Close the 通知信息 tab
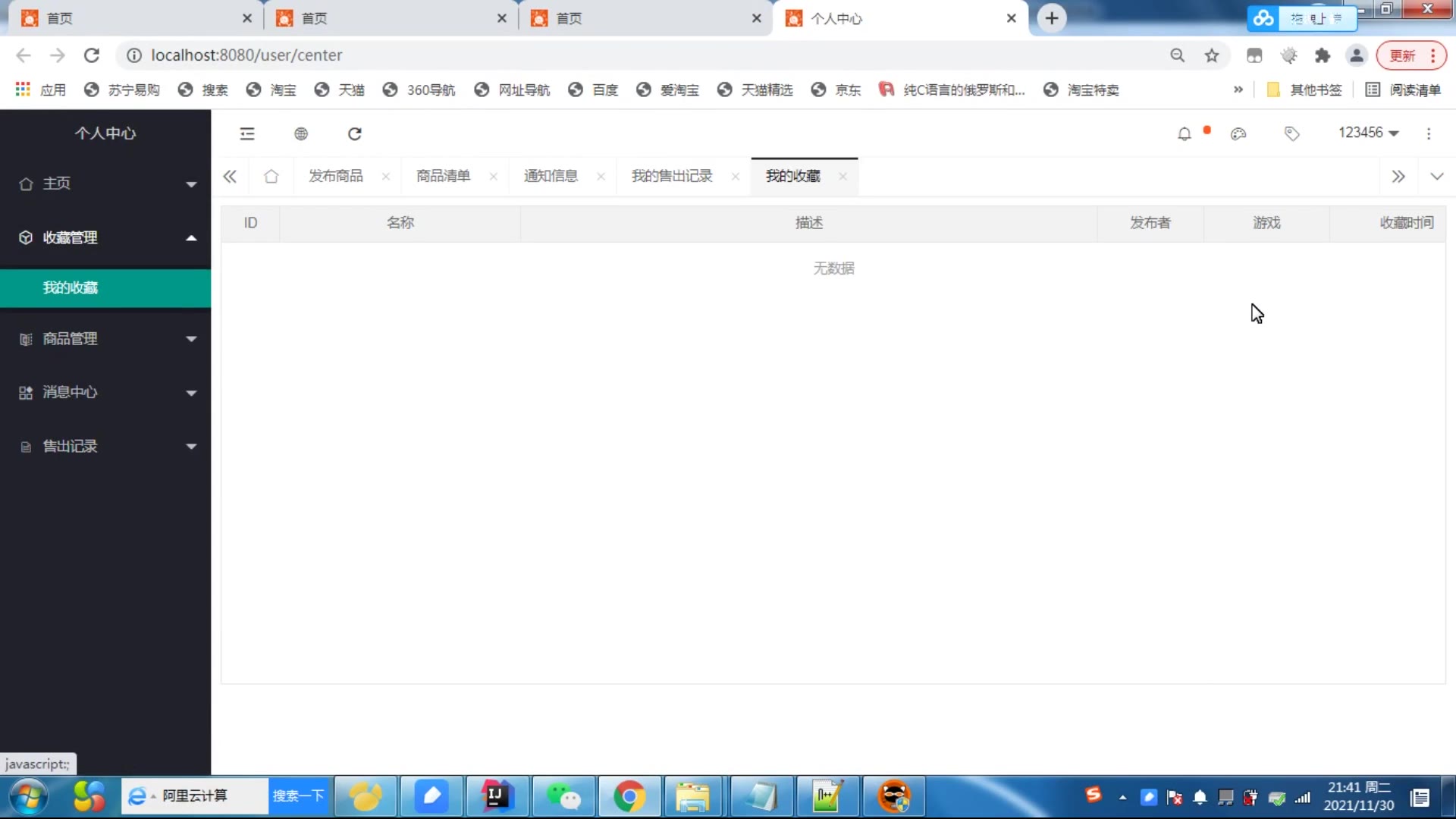 pos(601,177)
